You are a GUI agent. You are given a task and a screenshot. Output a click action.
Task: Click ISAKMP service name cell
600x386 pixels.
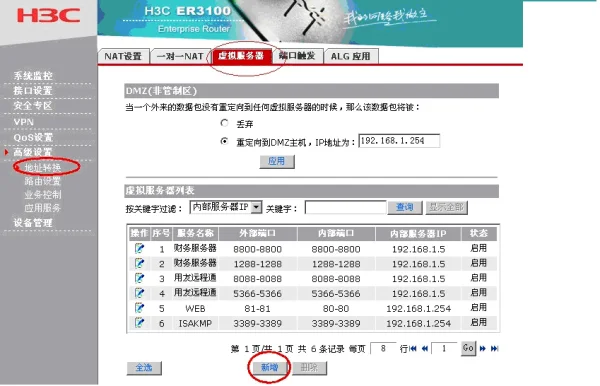pos(195,324)
